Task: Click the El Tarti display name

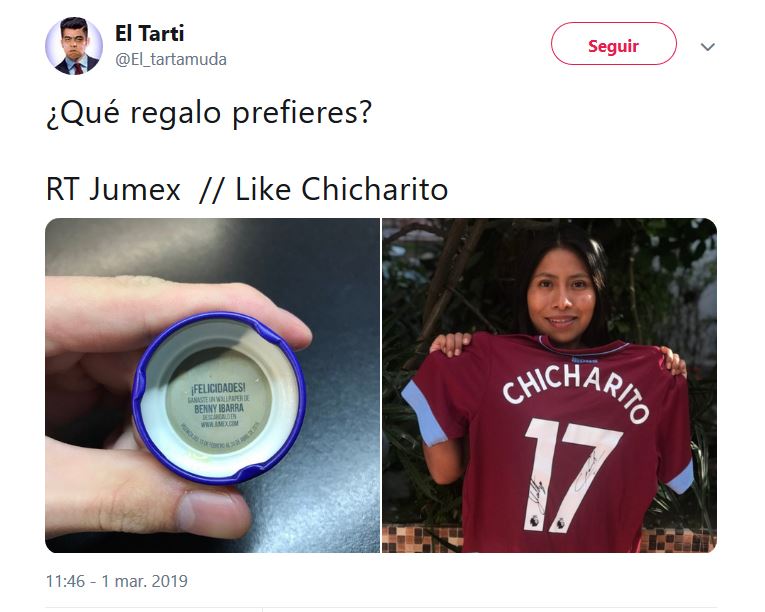Action: (149, 34)
